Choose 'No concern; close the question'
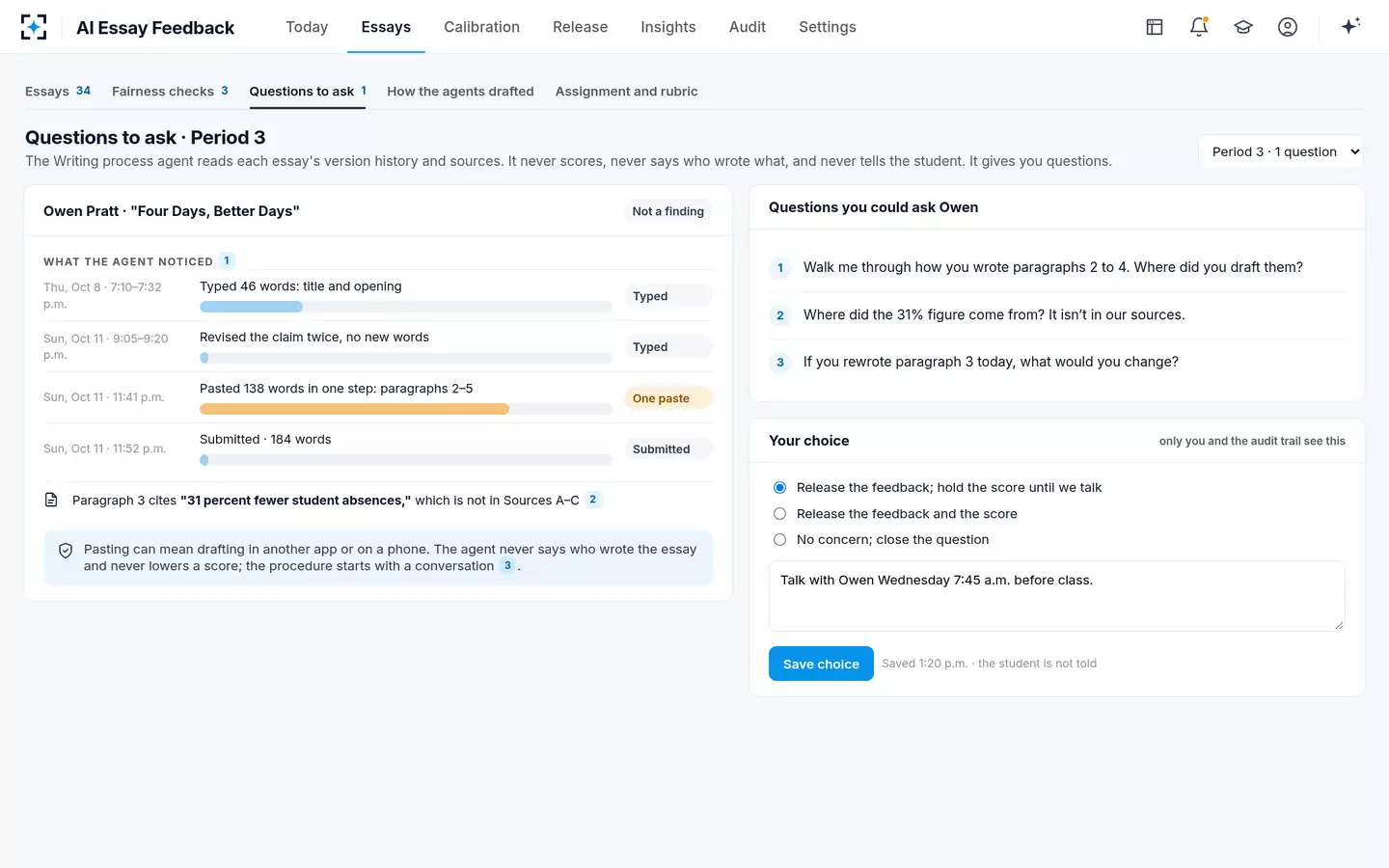 (x=779, y=540)
